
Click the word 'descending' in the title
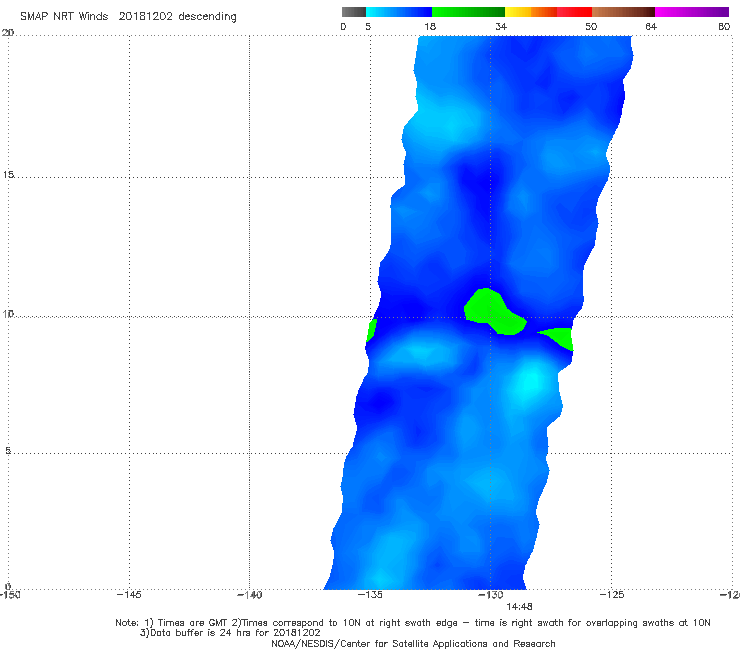(x=208, y=17)
